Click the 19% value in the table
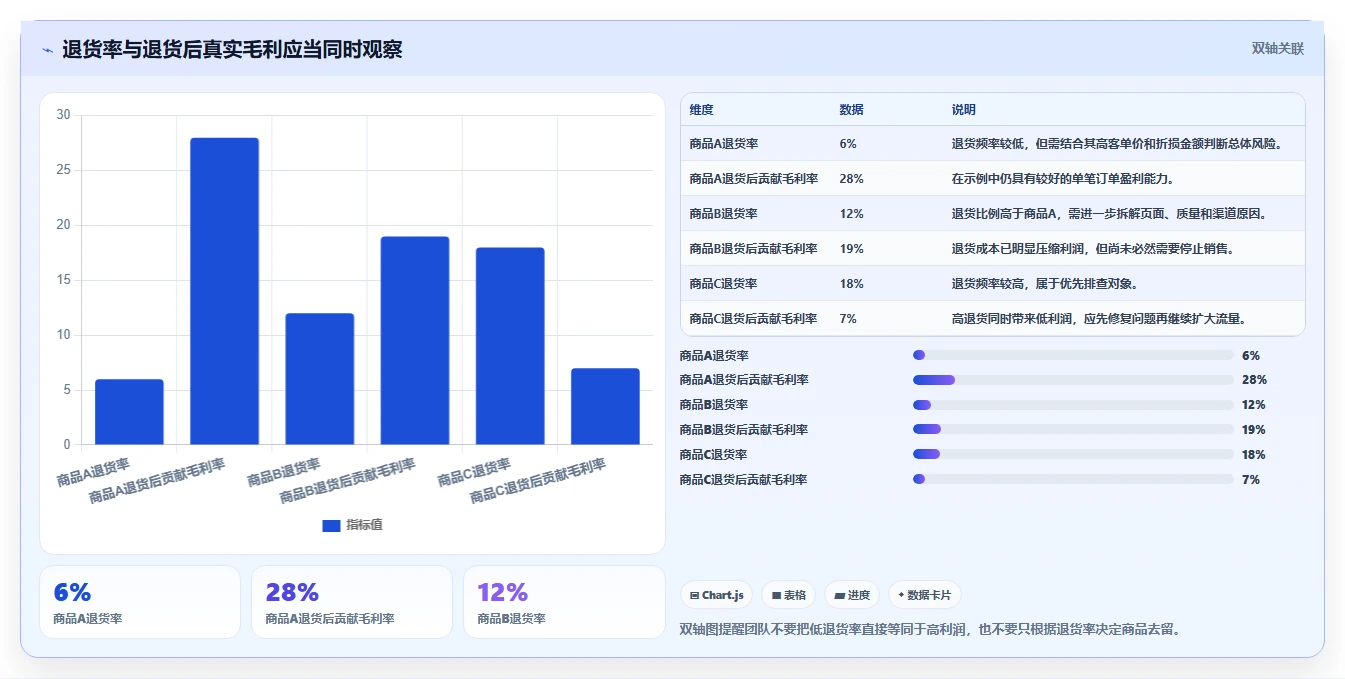1345x679 pixels. pyautogui.click(x=852, y=249)
